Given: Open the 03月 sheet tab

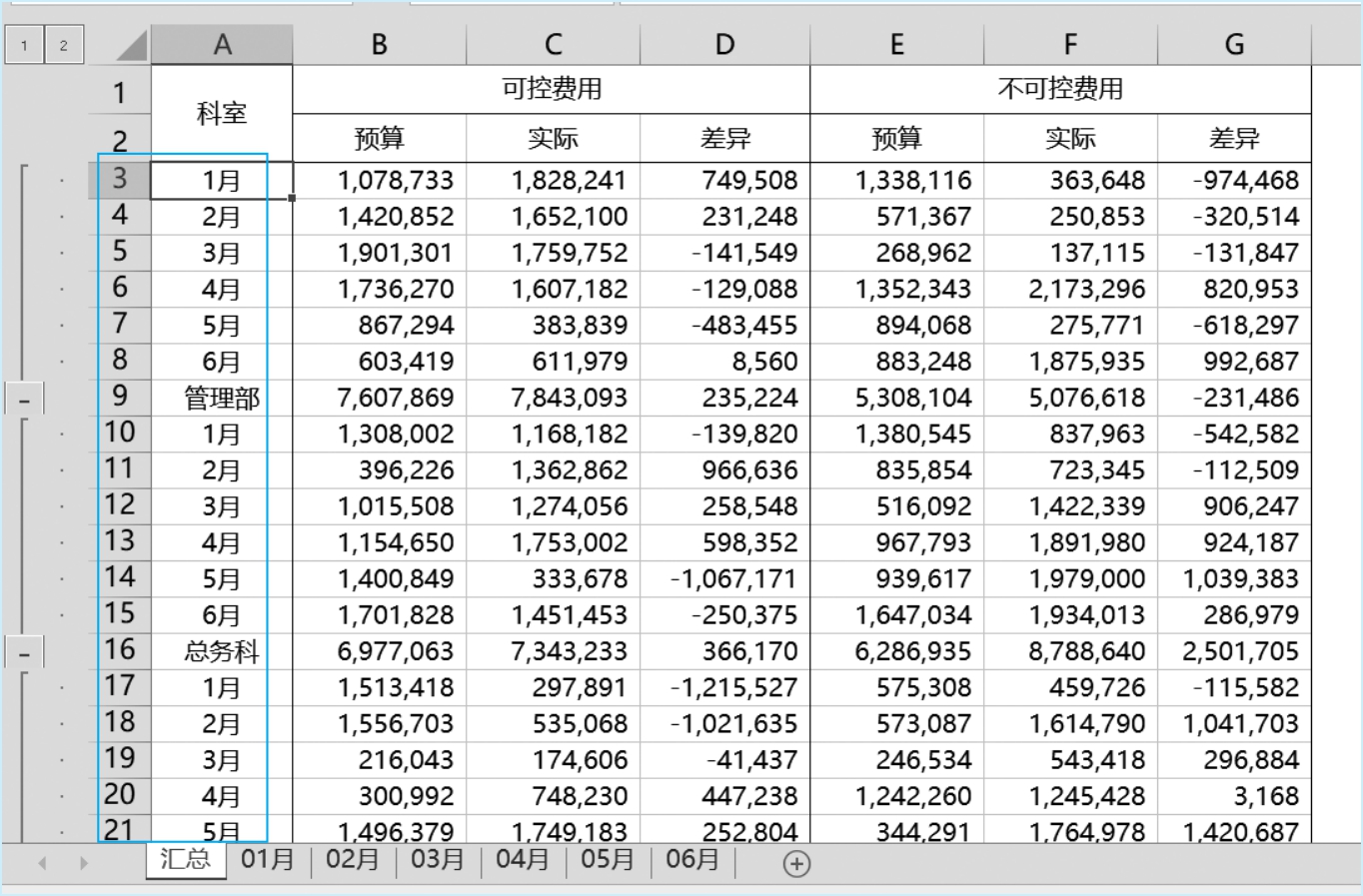Looking at the screenshot, I should (x=438, y=860).
